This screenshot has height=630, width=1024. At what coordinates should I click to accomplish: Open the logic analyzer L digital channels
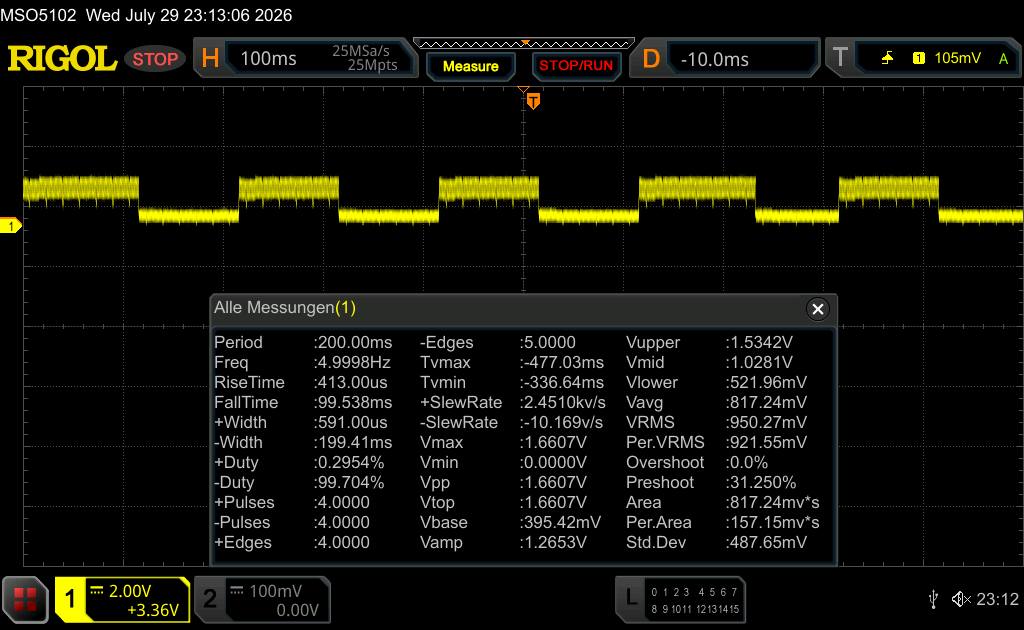click(680, 599)
